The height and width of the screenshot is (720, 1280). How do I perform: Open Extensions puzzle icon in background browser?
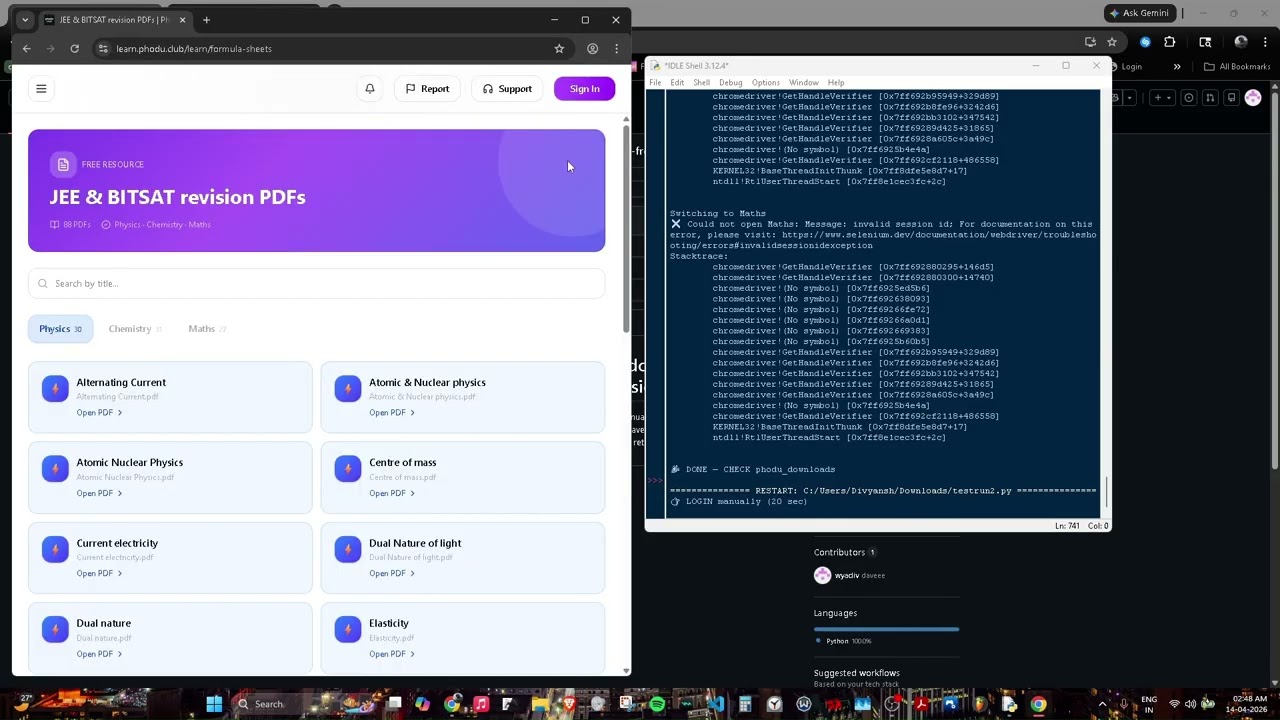coord(1170,42)
